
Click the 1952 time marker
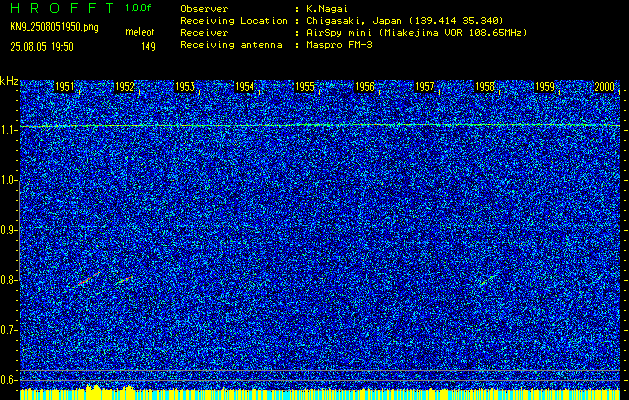[125, 87]
